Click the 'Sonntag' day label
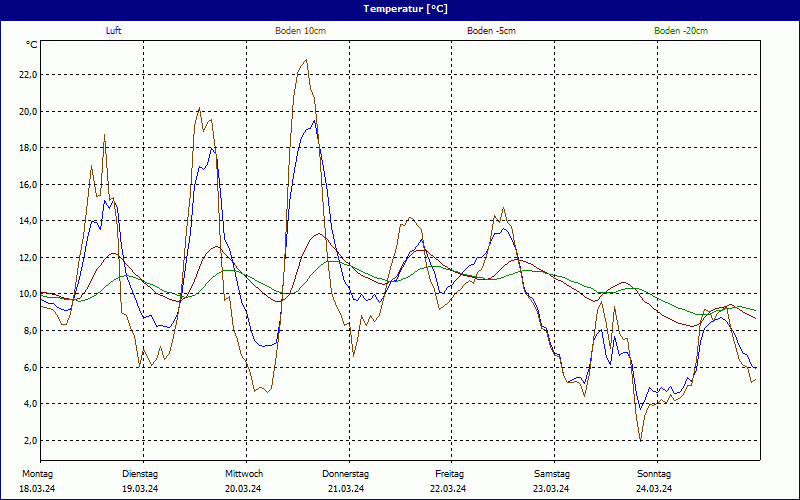This screenshot has height=500, width=800. tap(654, 474)
